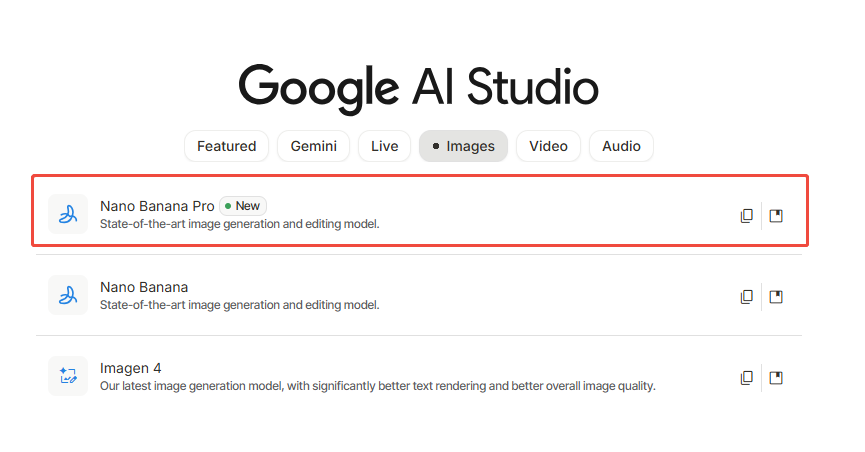Copy the Imagen 4 model ID
This screenshot has width=865, height=452.
click(x=746, y=377)
